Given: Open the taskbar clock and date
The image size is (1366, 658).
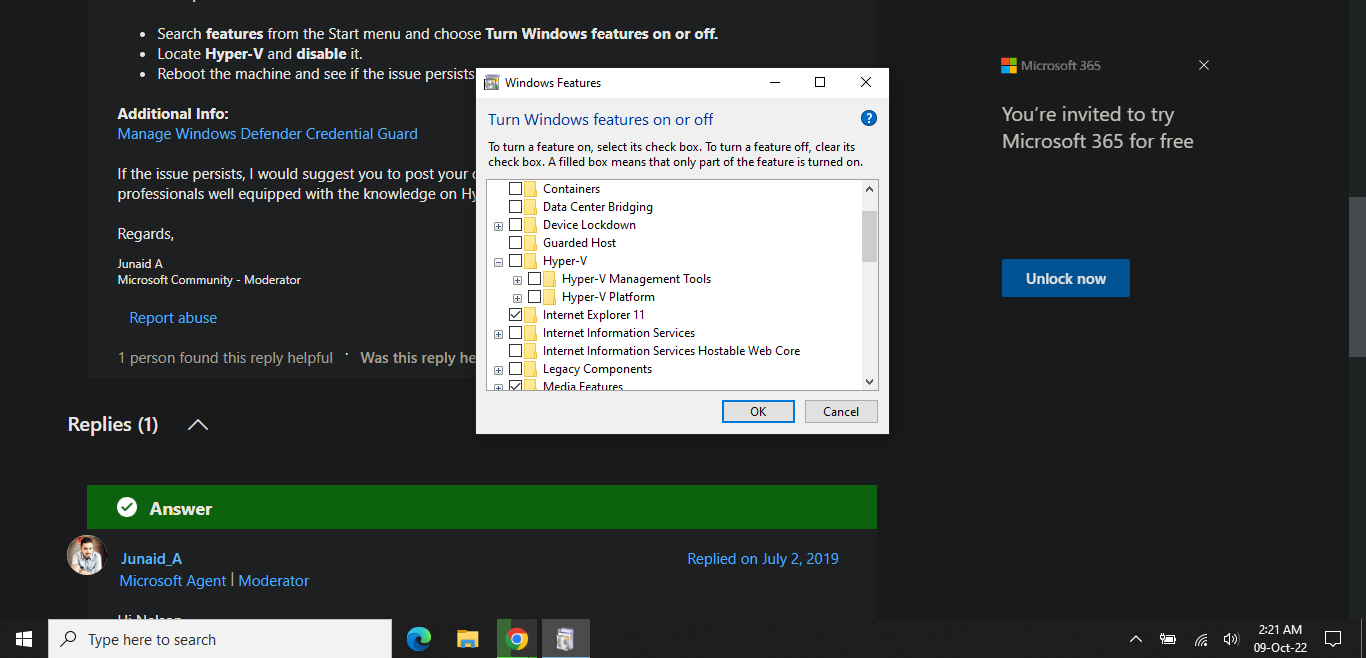Looking at the screenshot, I should point(1281,639).
